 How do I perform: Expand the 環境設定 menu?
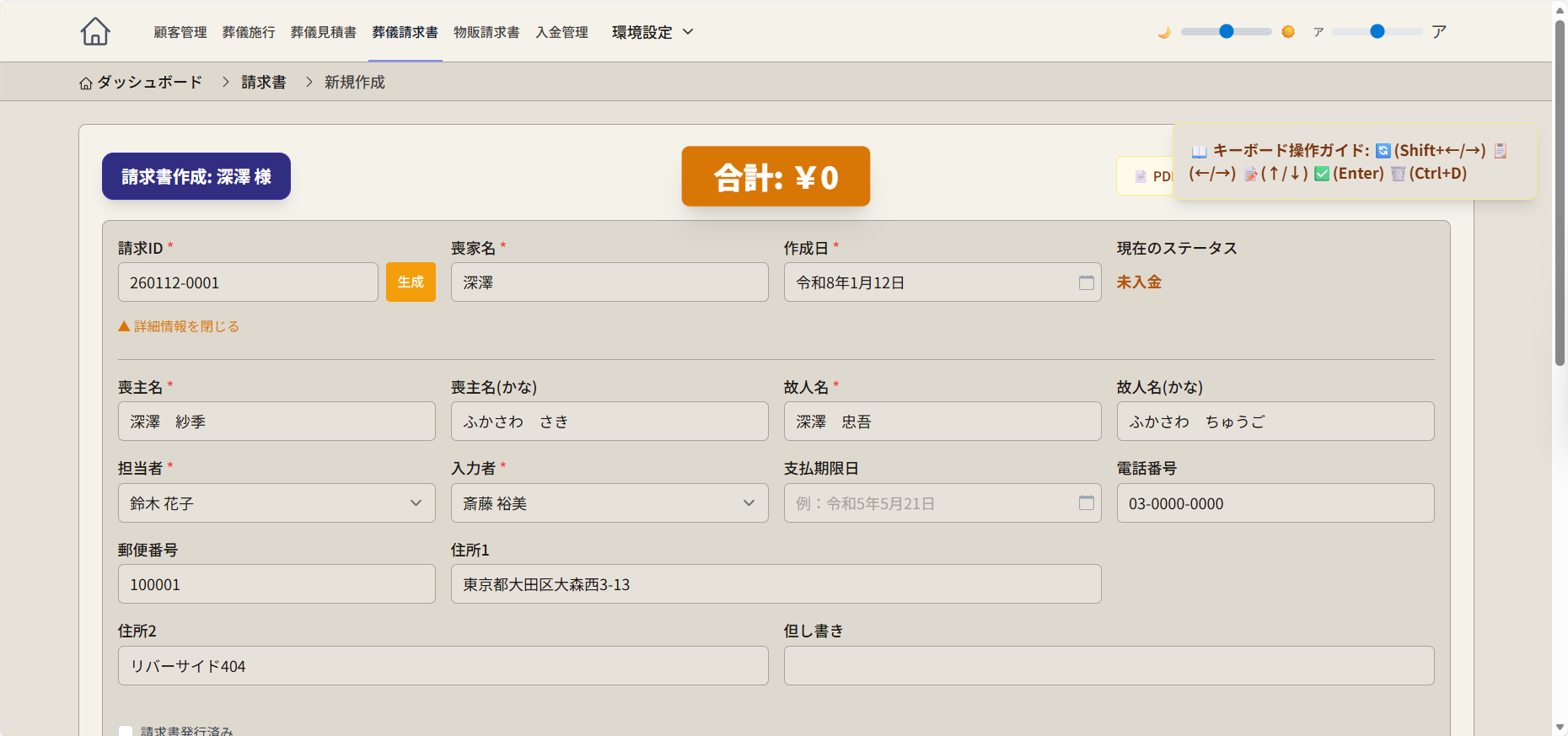[x=652, y=32]
